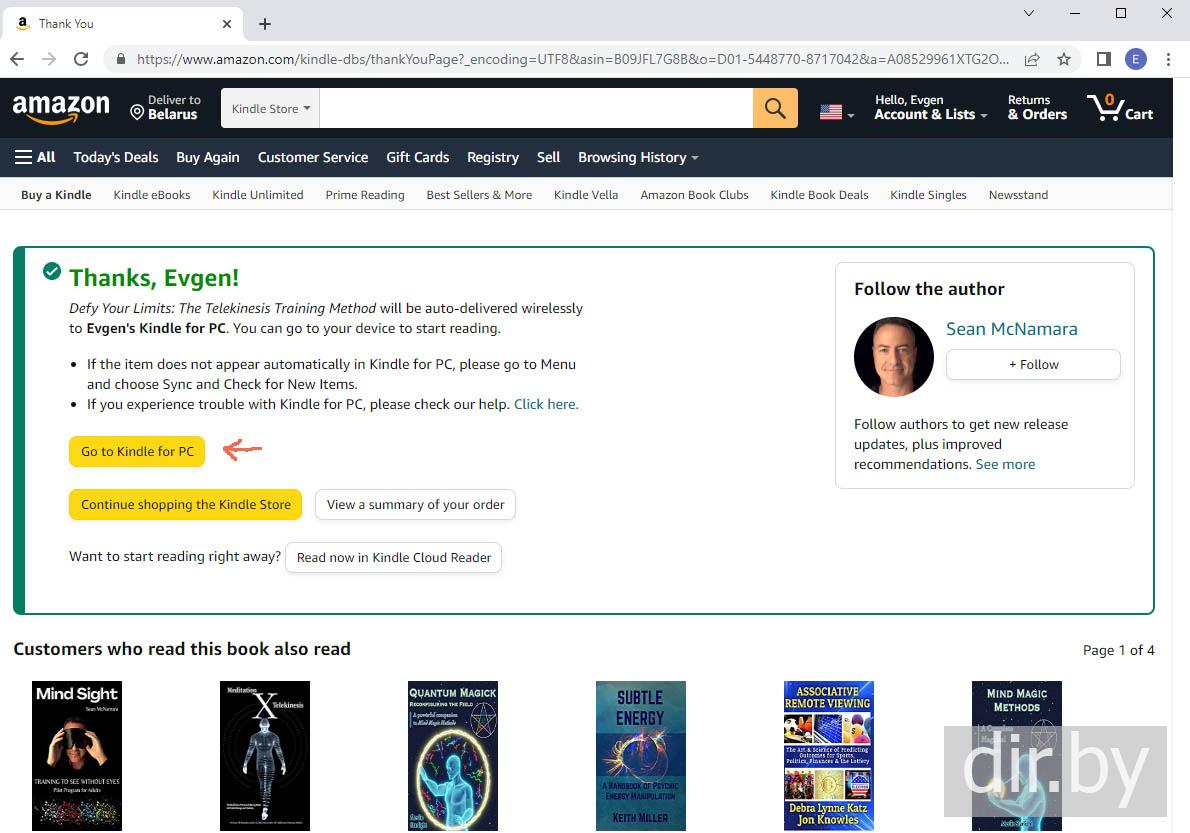
Task: Bookmark this page with star icon
Action: click(x=1064, y=59)
